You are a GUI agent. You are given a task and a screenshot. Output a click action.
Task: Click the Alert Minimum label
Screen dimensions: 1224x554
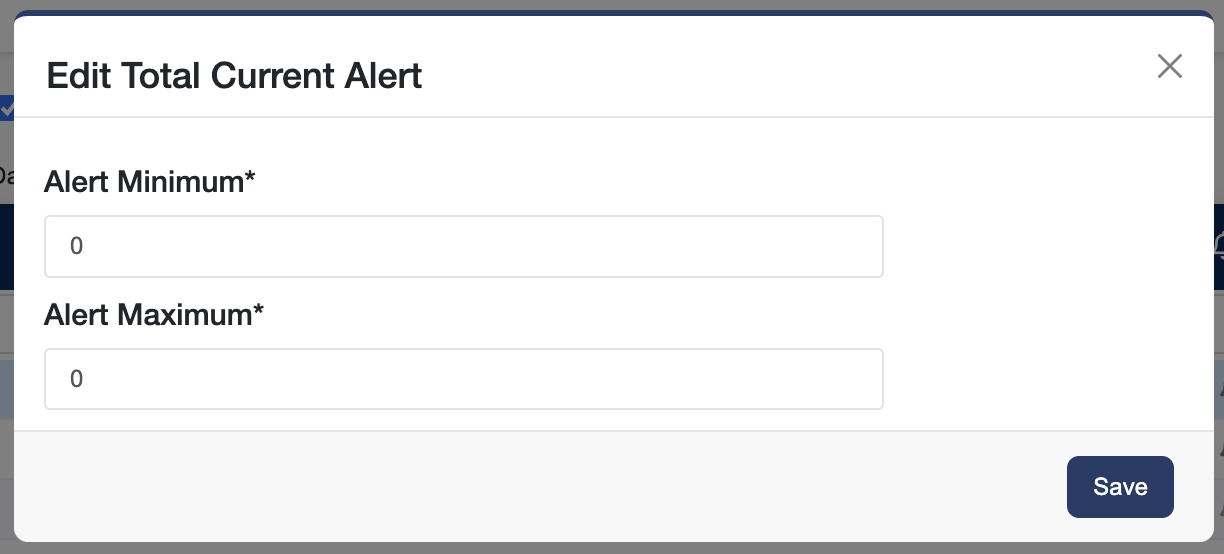(x=143, y=182)
